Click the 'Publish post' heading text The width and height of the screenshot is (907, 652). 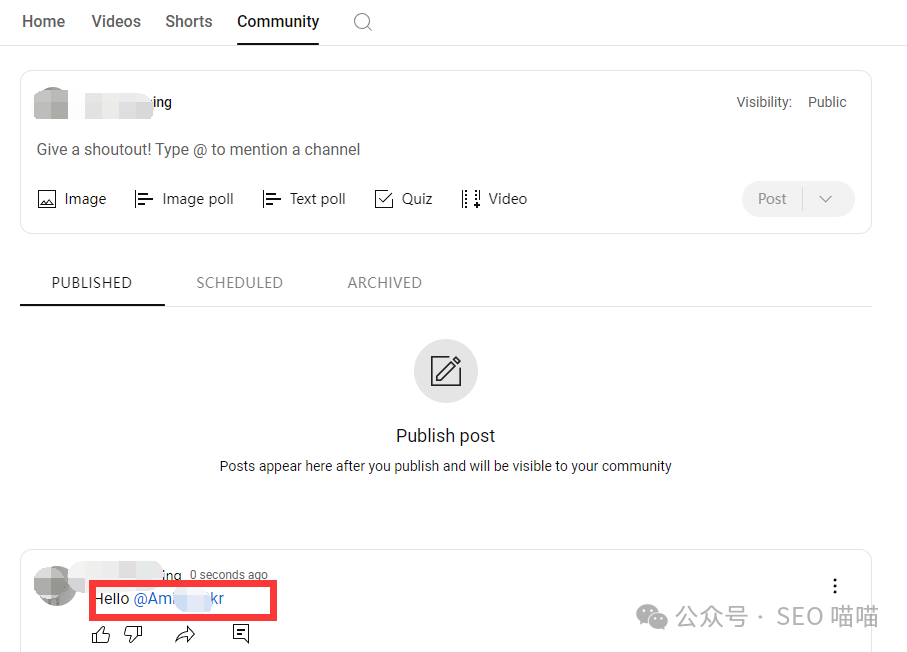[445, 436]
